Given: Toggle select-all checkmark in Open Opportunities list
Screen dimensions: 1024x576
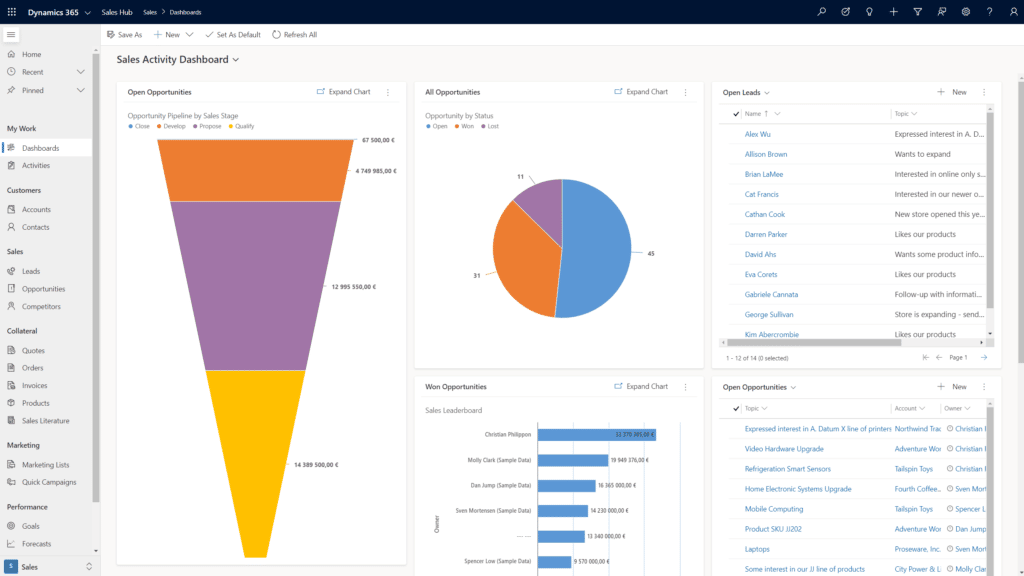Looking at the screenshot, I should [736, 408].
